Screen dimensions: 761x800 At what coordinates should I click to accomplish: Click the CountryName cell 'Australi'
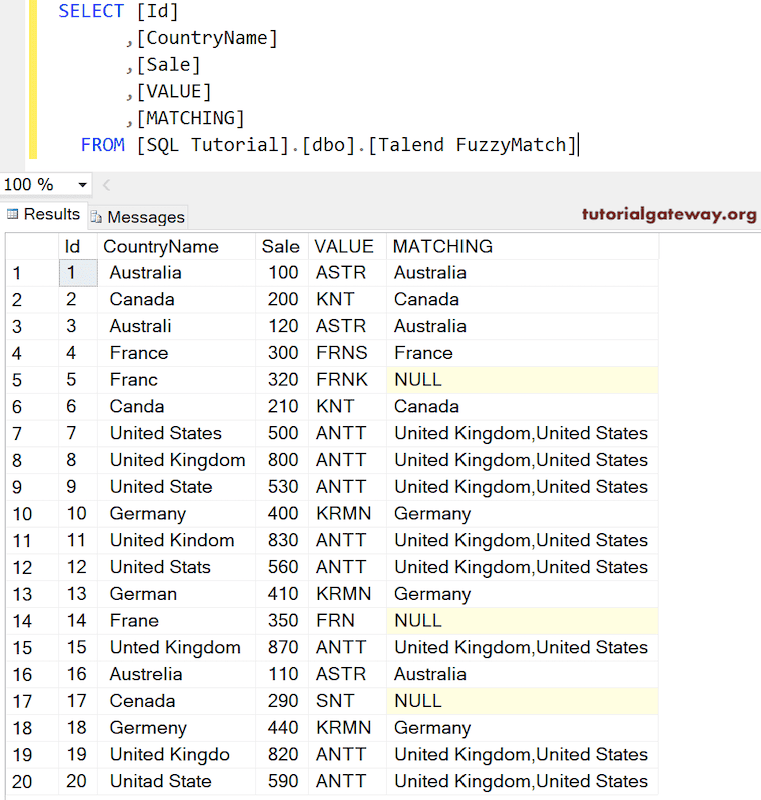coord(176,326)
